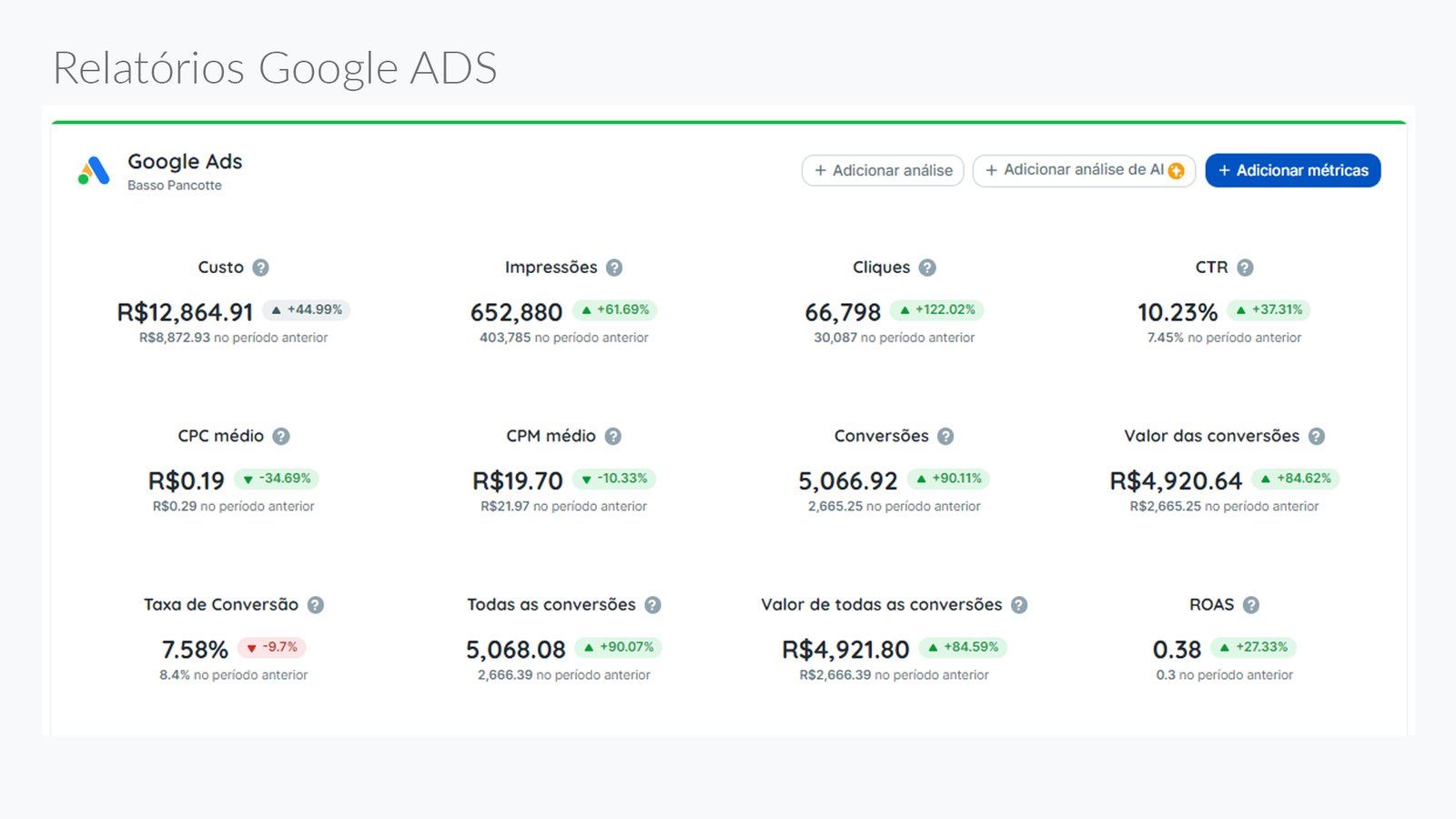The height and width of the screenshot is (819, 1456).
Task: Click help icon beside Todas as conversões
Action: point(652,605)
